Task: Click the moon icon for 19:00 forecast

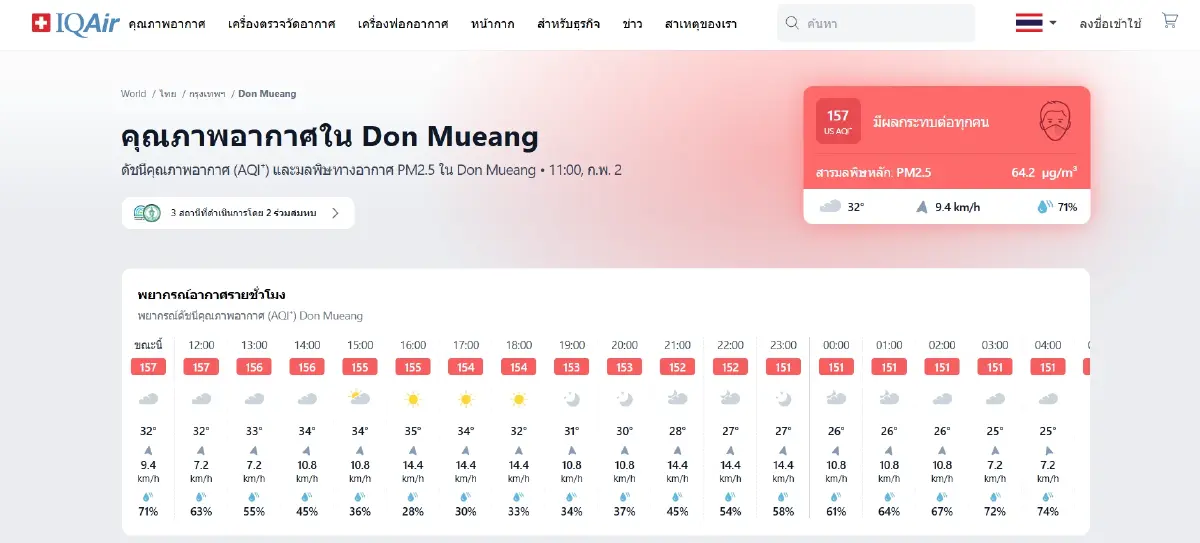Action: (571, 399)
